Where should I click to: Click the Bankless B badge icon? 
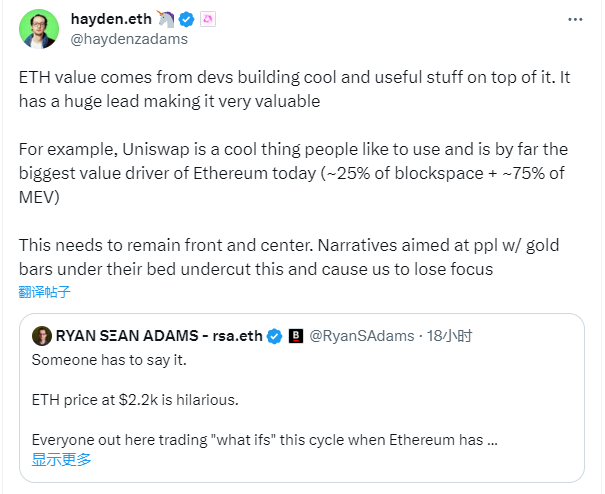point(296,336)
